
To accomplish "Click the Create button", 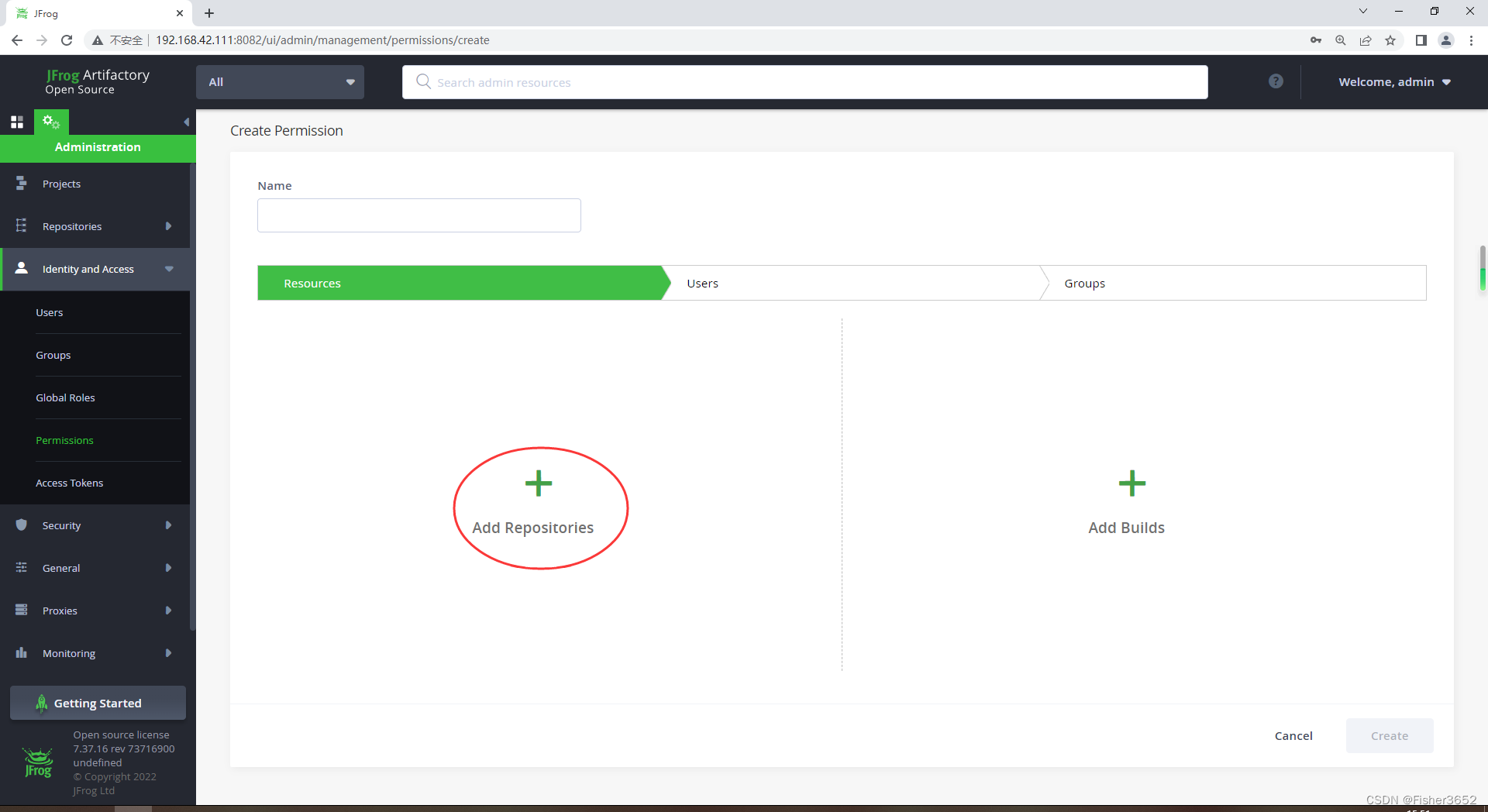I will click(x=1389, y=735).
